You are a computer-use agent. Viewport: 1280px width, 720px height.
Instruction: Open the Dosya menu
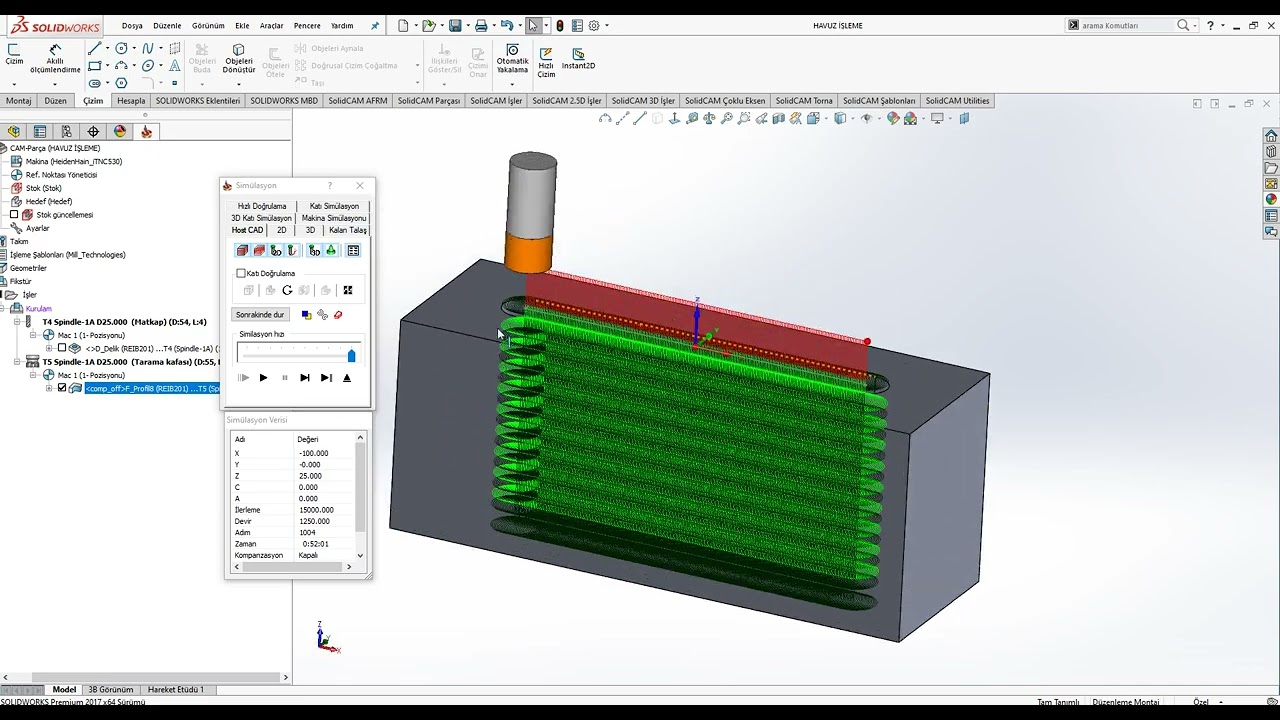132,26
